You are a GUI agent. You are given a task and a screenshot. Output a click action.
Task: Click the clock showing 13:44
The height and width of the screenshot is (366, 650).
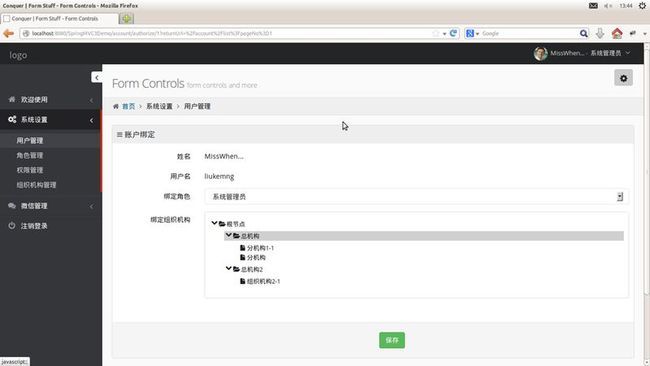click(626, 6)
